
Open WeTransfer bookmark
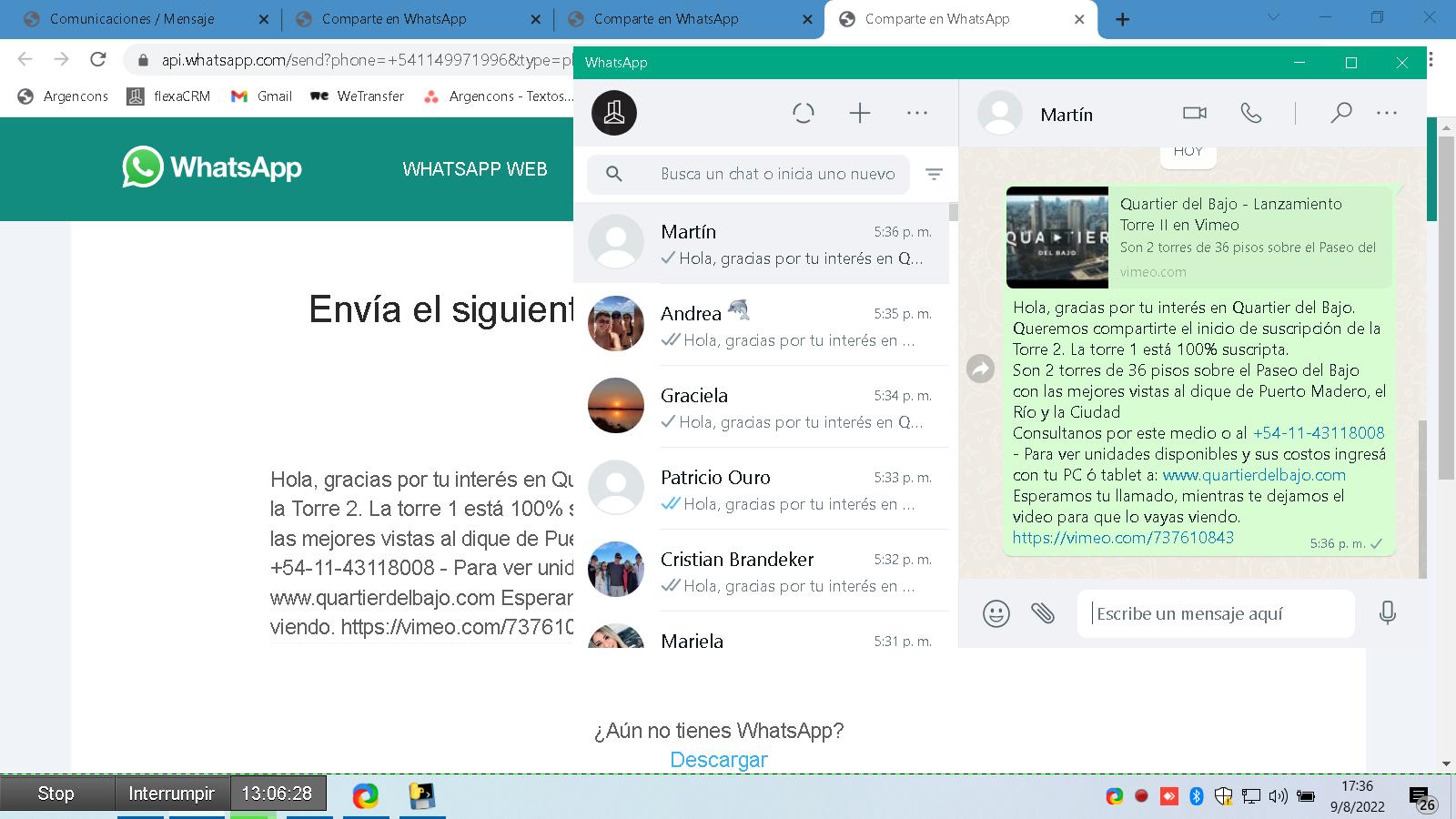point(357,96)
